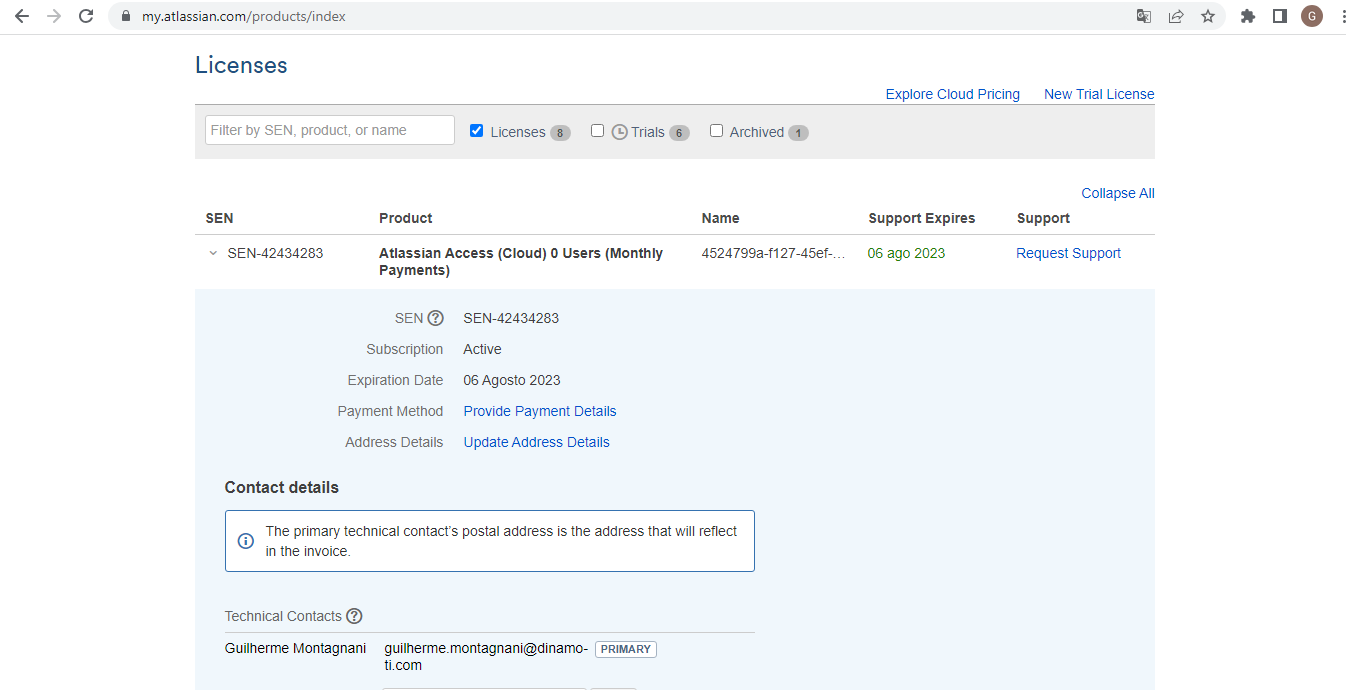1346x690 pixels.
Task: Enable the Trials filter checkbox
Action: pyautogui.click(x=597, y=131)
